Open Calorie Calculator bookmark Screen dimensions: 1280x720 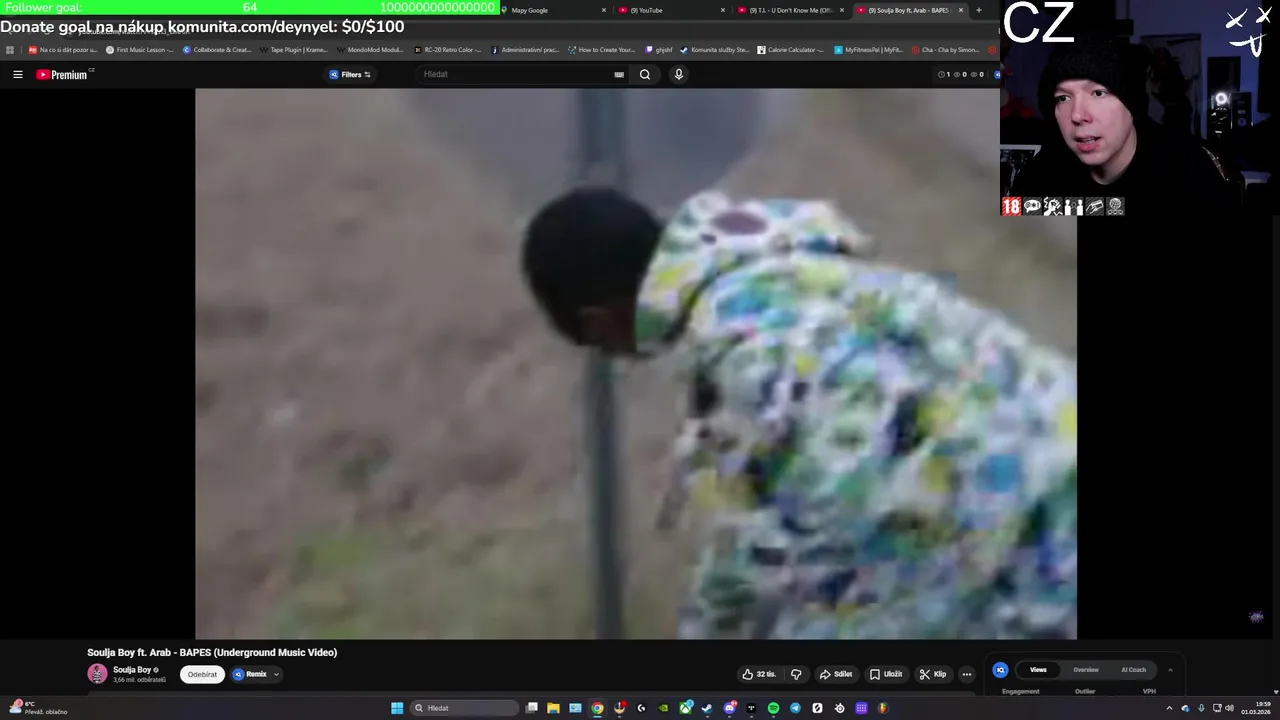(x=790, y=49)
